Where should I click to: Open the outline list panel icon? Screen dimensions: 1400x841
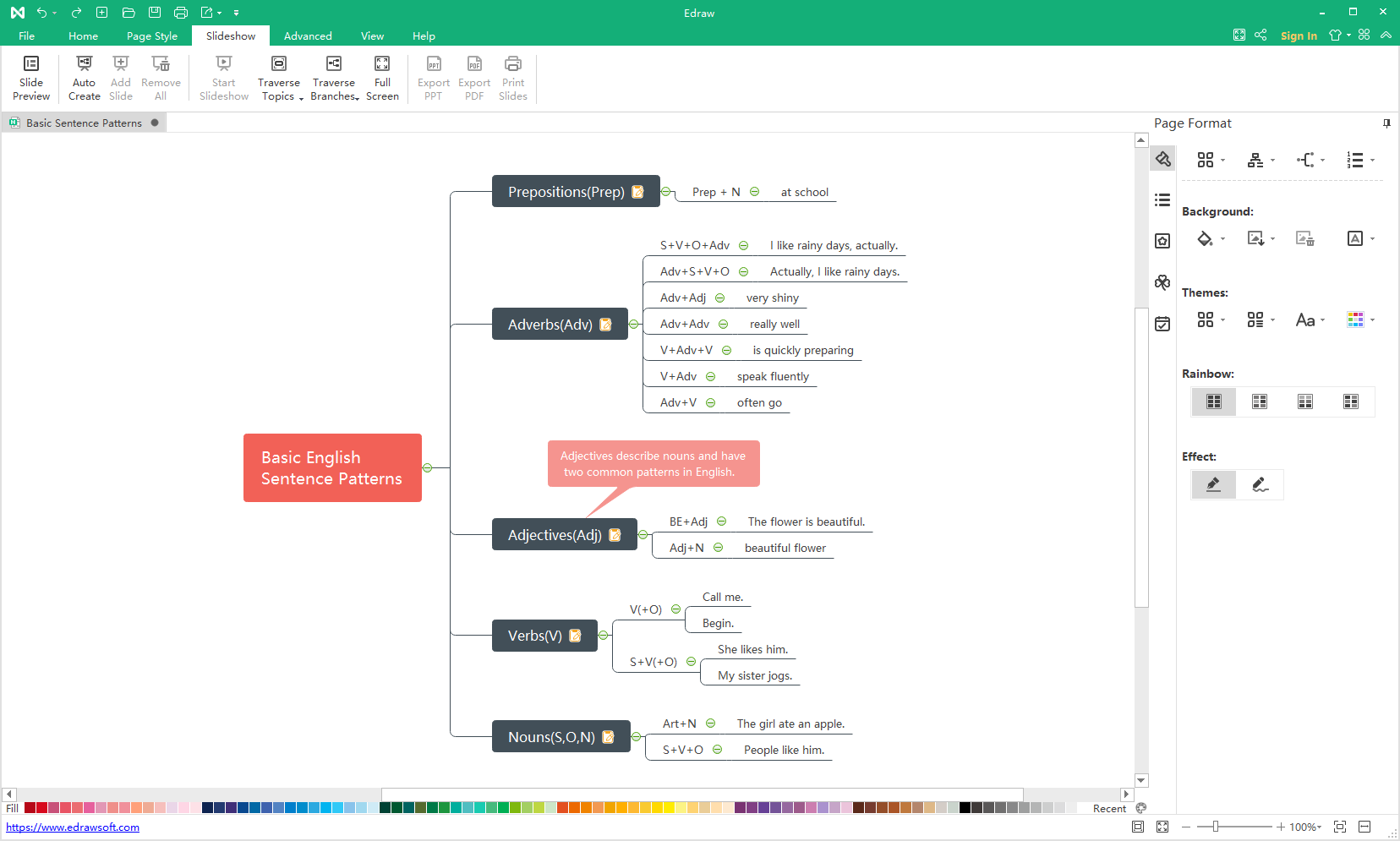1162,200
